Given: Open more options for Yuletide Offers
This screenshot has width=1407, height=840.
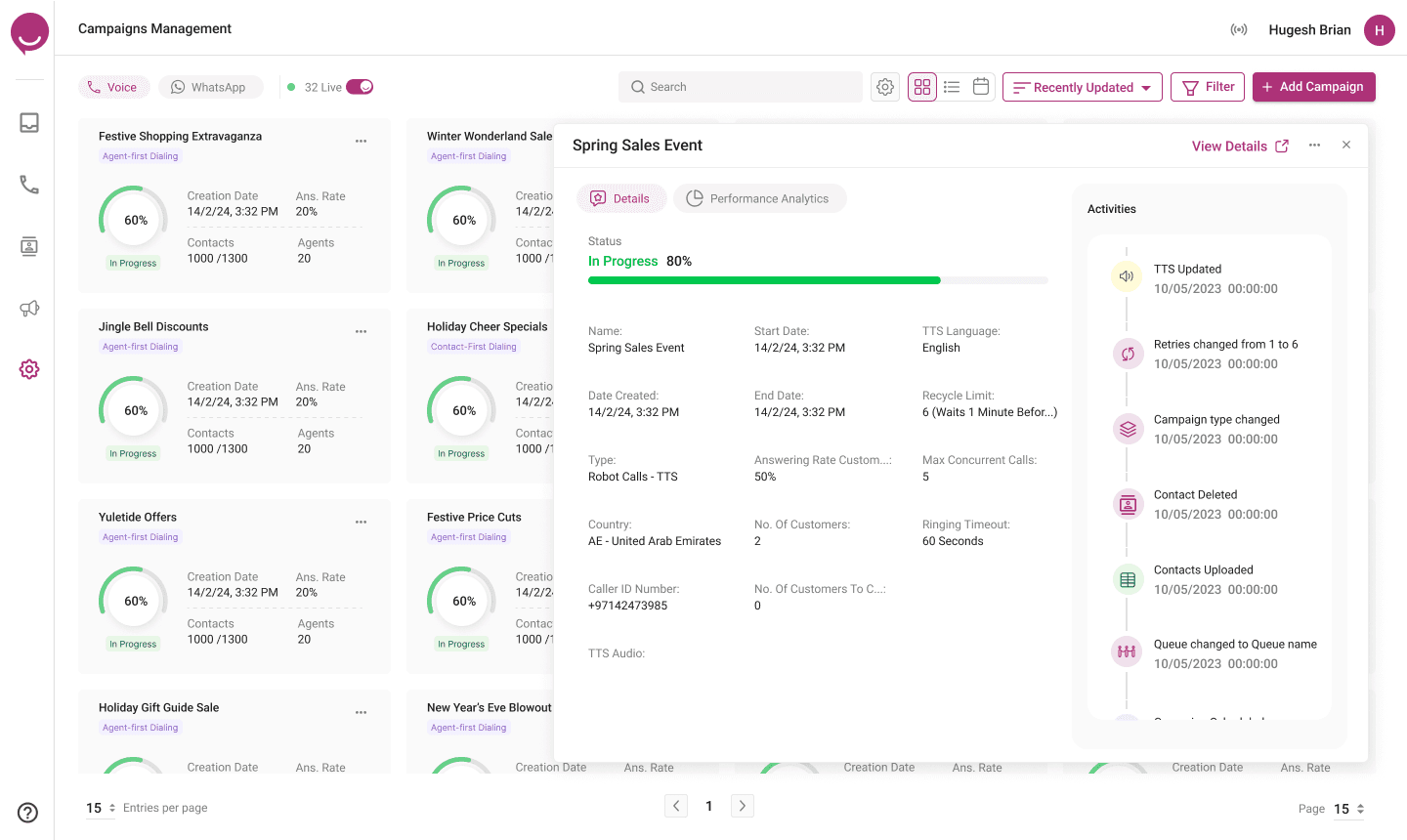Looking at the screenshot, I should (x=361, y=522).
